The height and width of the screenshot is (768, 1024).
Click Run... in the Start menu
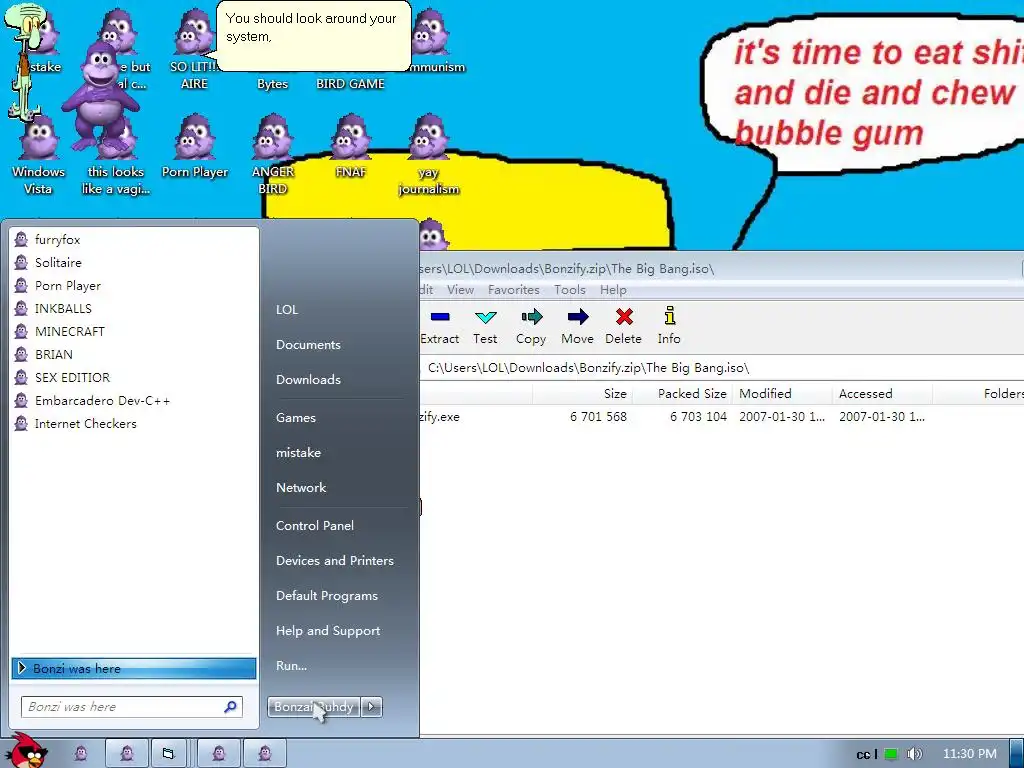pyautogui.click(x=291, y=666)
